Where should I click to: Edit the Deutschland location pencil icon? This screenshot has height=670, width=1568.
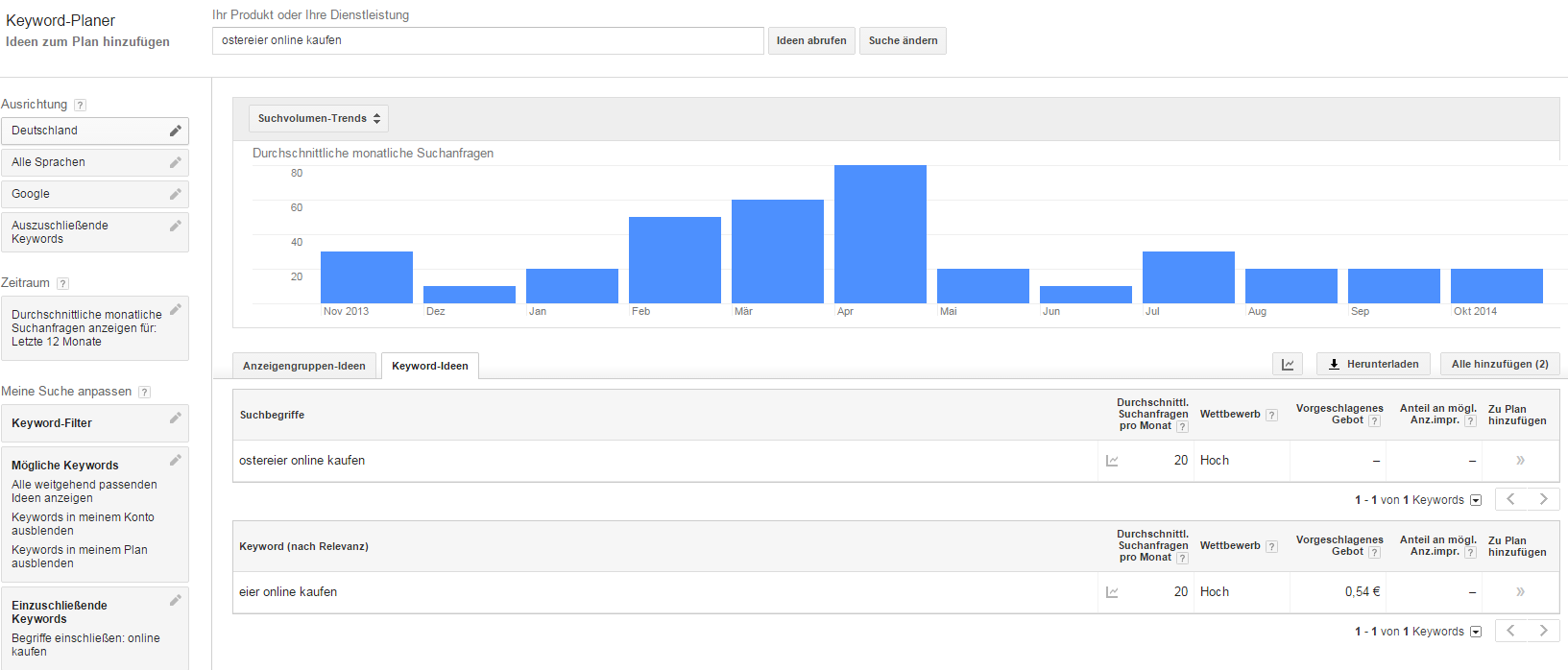(176, 131)
